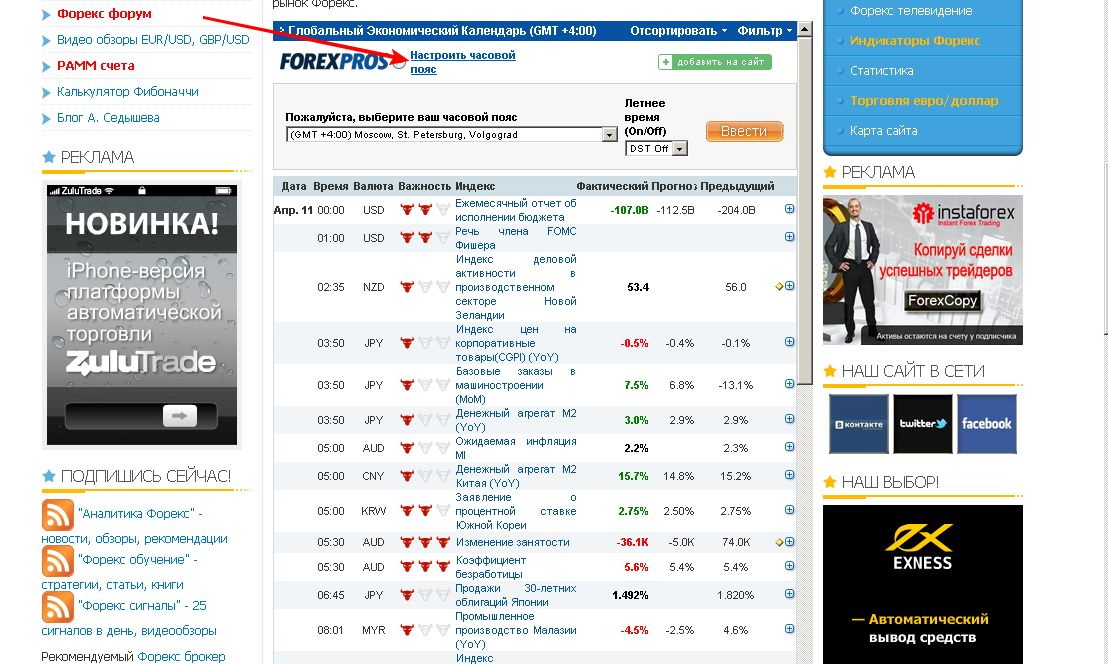Click the -36.1K actual value
The height and width of the screenshot is (664, 1108).
(632, 542)
